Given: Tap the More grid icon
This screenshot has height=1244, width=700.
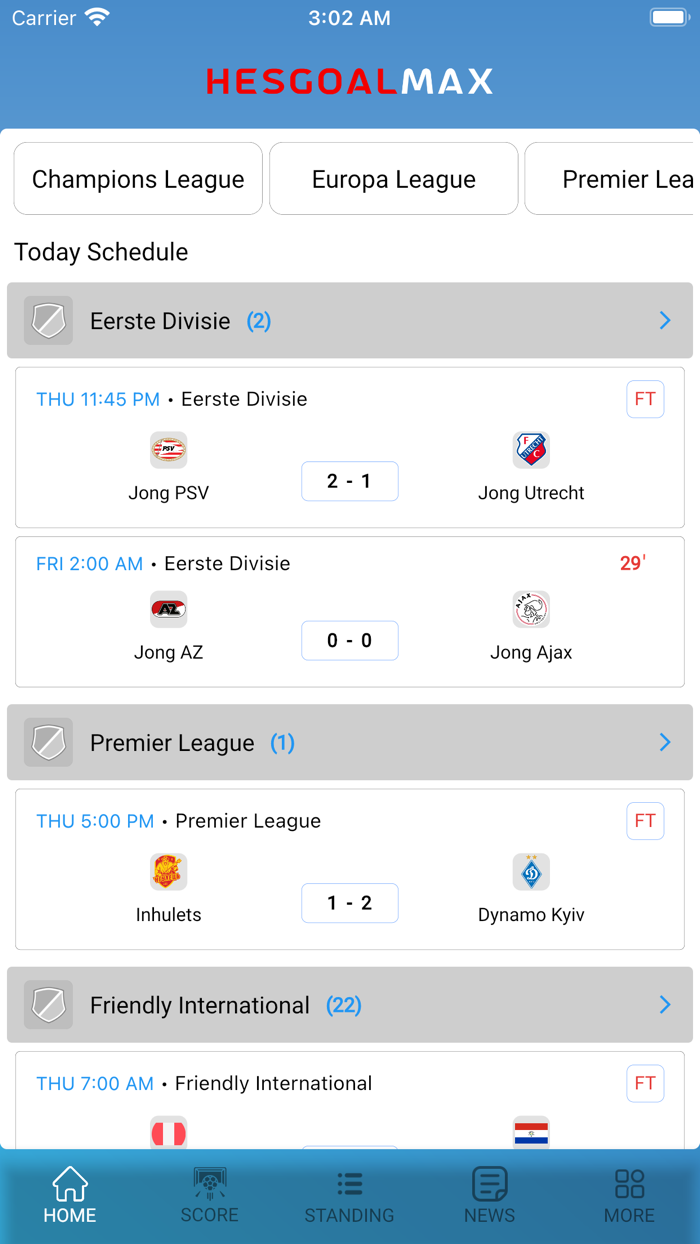Looking at the screenshot, I should click(629, 1183).
